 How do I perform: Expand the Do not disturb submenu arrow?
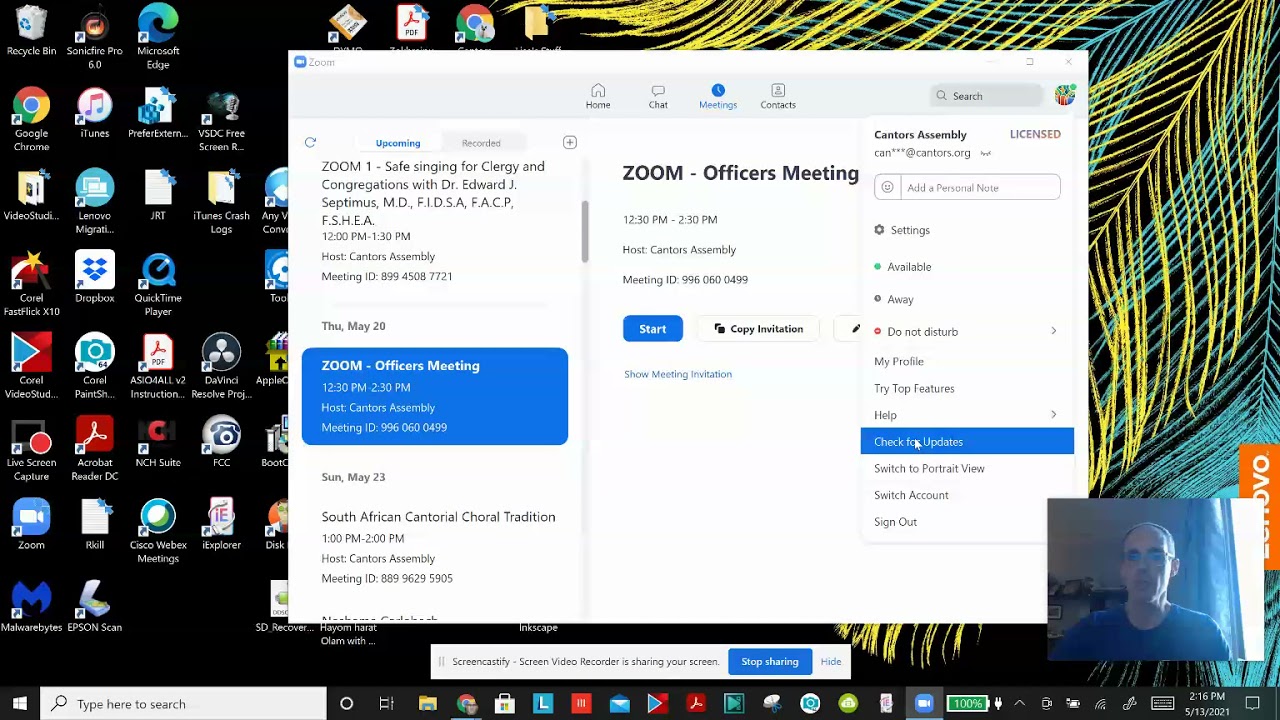[x=1053, y=331]
